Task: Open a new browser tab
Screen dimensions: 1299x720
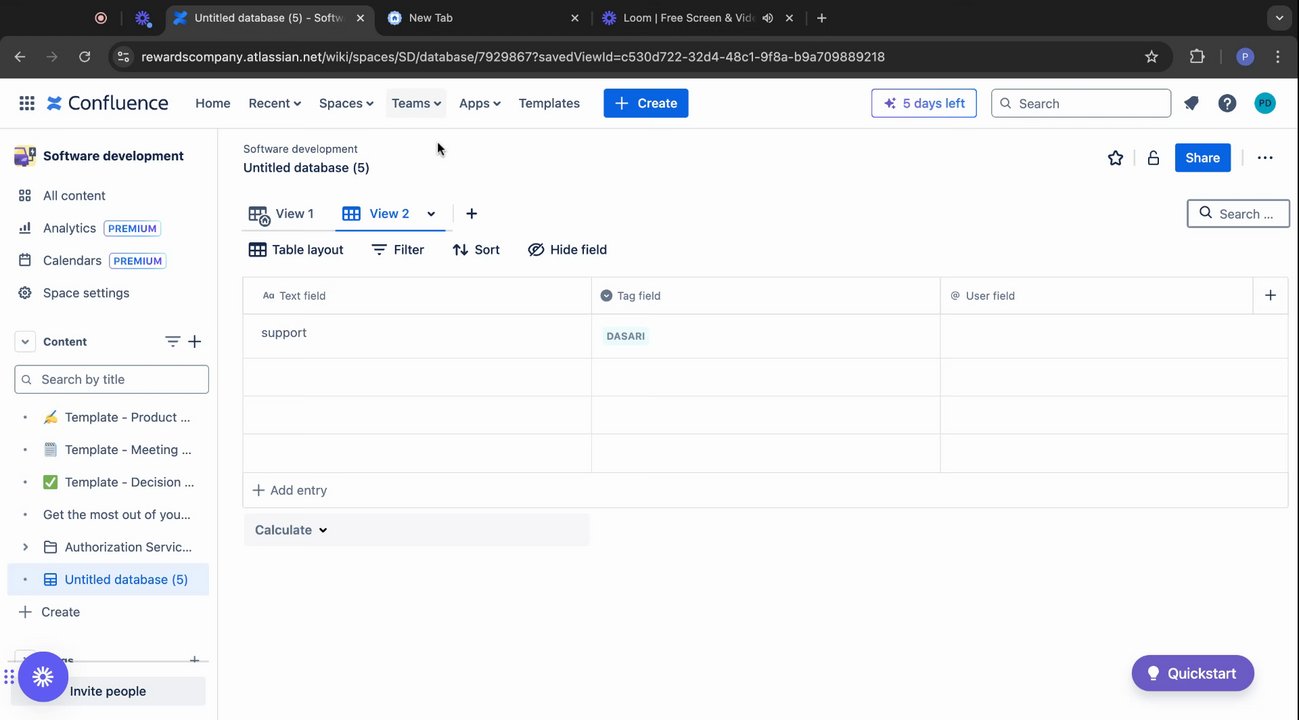Action: [822, 18]
